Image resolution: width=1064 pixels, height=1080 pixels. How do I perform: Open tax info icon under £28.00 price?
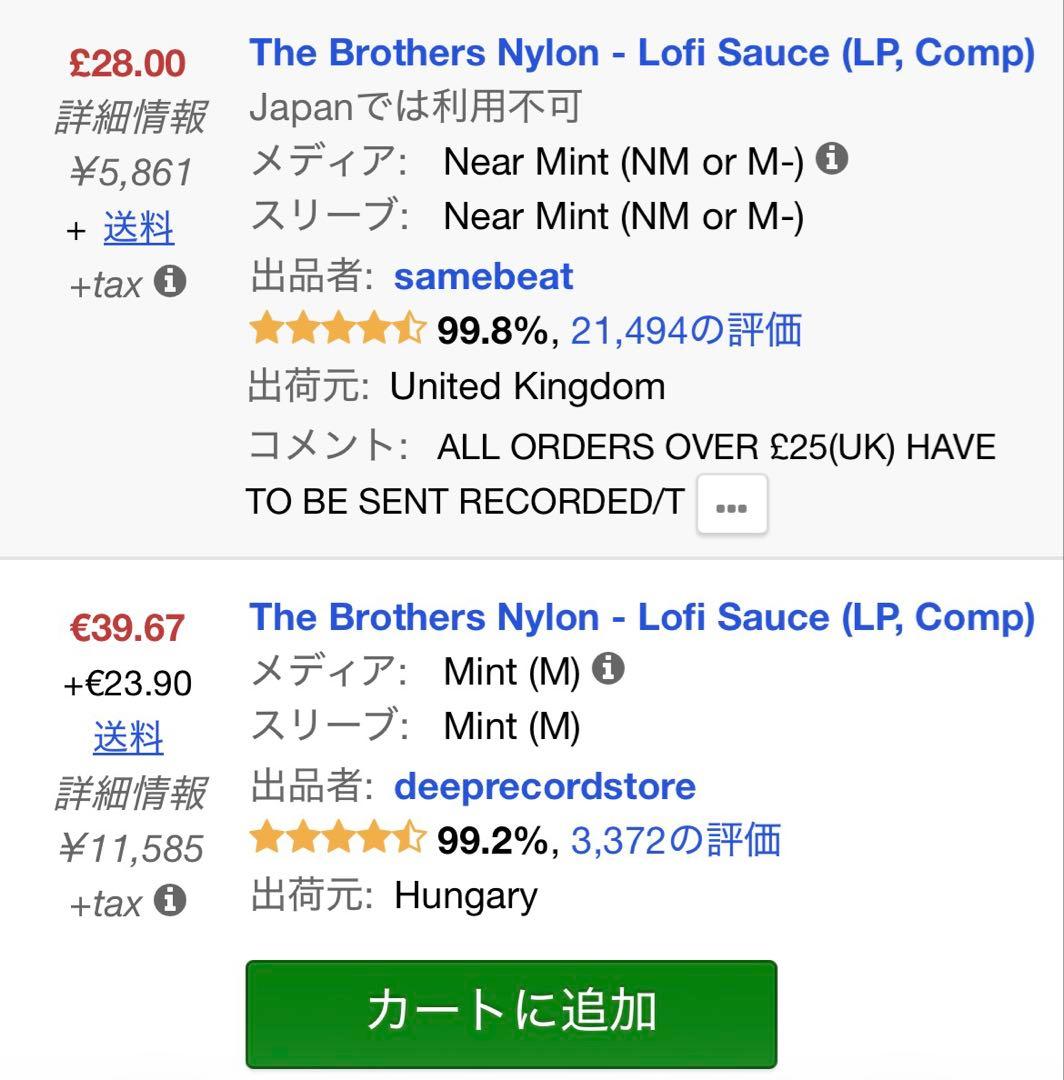point(171,281)
